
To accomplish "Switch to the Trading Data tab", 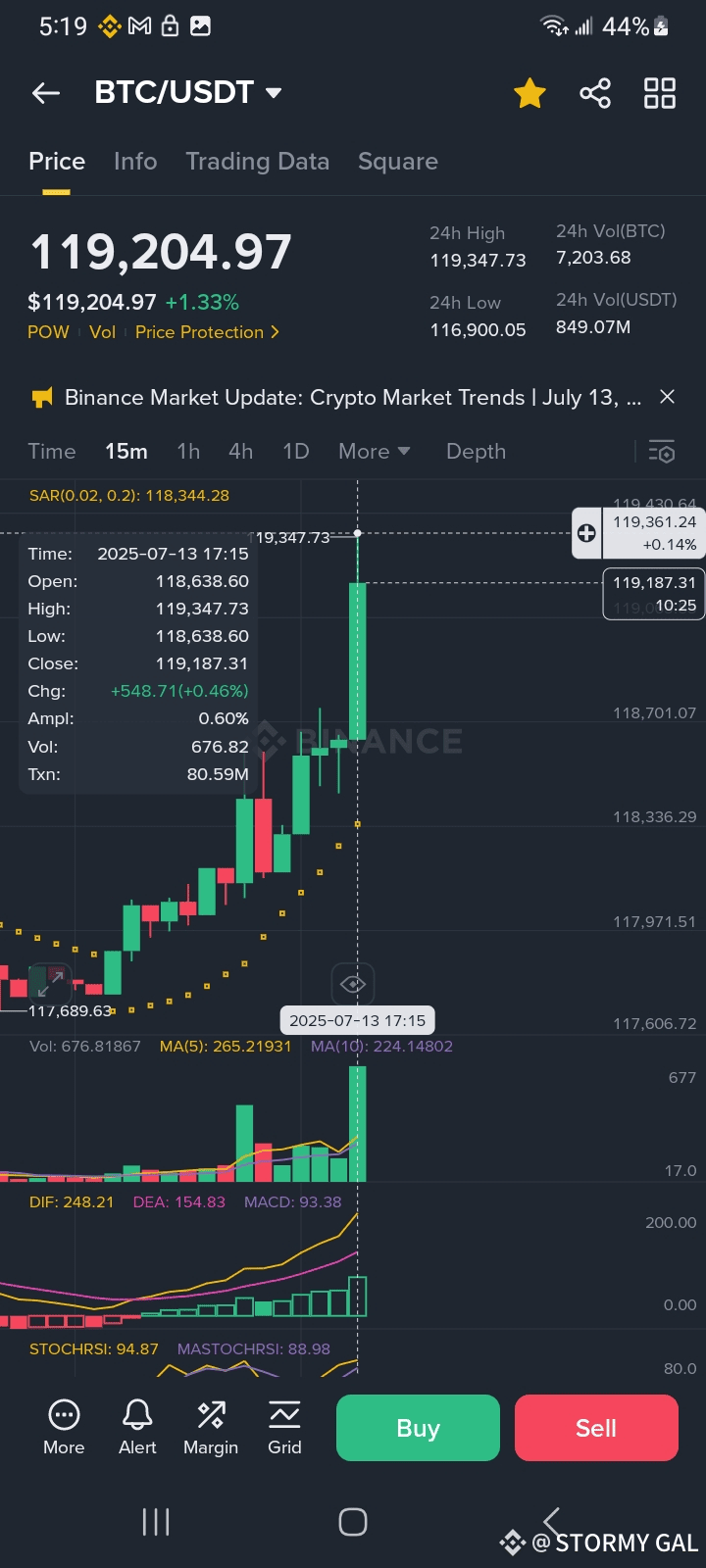I will click(257, 162).
